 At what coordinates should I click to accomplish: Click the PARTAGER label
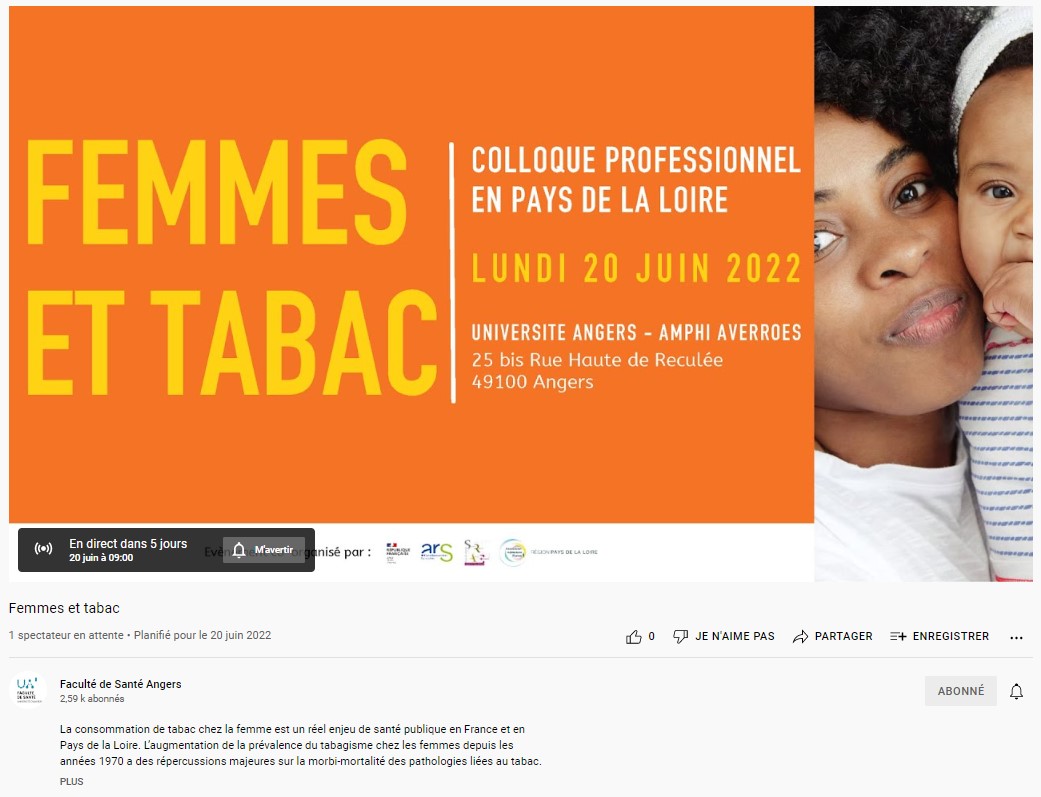coord(843,636)
